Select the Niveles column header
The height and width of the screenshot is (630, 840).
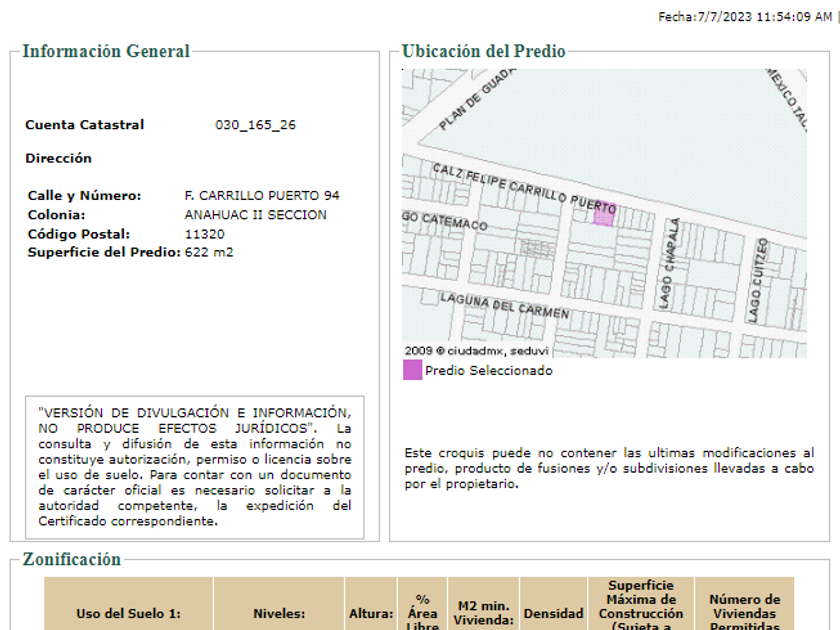[x=278, y=613]
